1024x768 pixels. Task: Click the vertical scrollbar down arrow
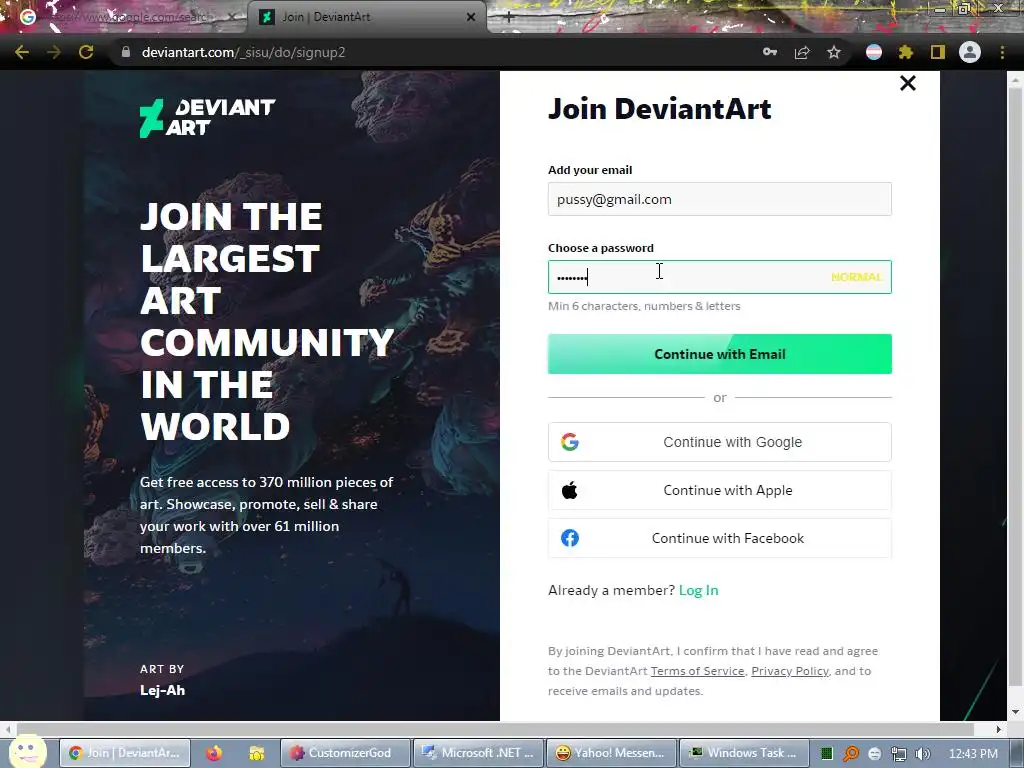coord(1016,712)
